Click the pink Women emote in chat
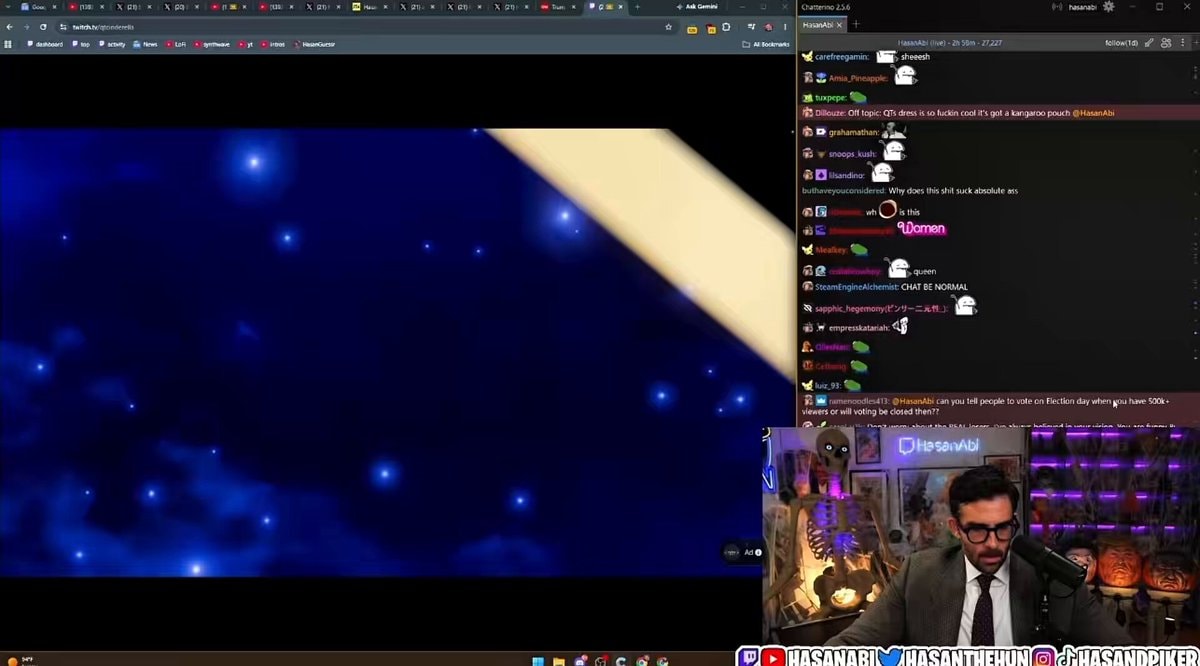Viewport: 1200px width, 666px height. [x=921, y=229]
